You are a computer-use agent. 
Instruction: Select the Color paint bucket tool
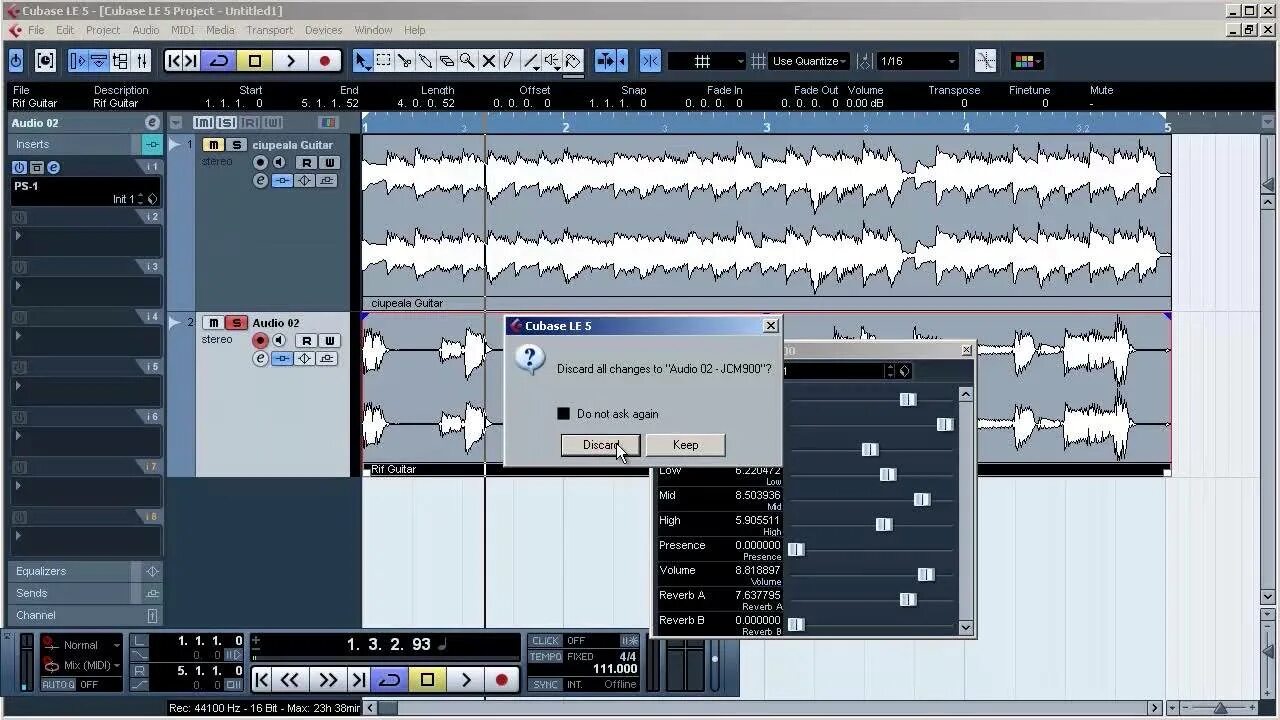(x=573, y=61)
